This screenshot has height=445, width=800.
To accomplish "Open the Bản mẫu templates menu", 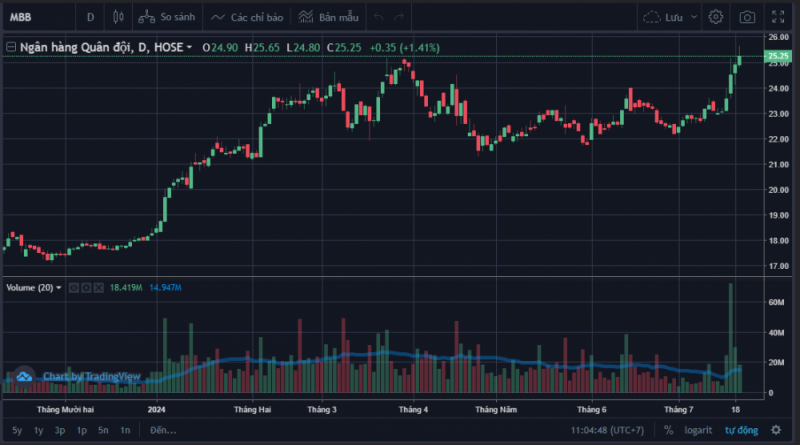I will click(x=328, y=17).
